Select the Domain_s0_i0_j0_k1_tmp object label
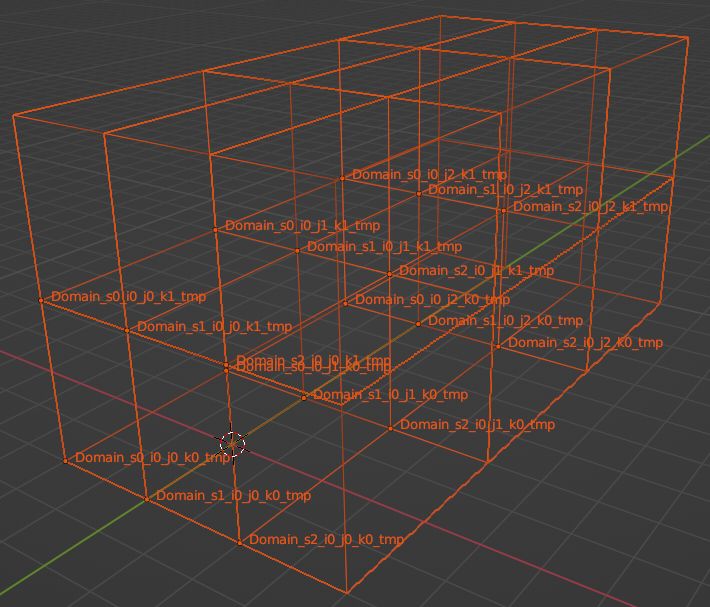Image resolution: width=710 pixels, height=607 pixels. click(x=129, y=297)
